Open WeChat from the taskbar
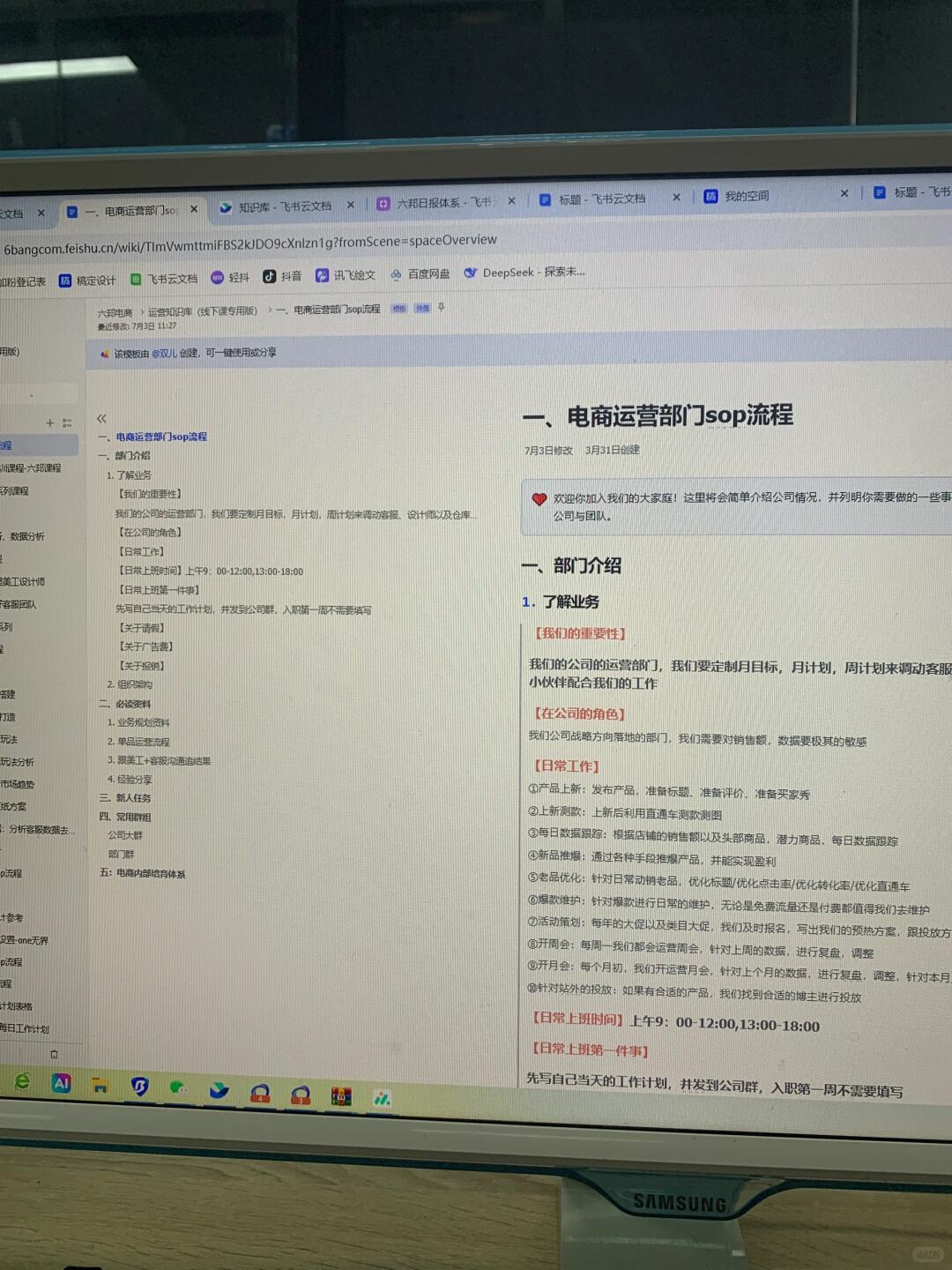Image resolution: width=952 pixels, height=1270 pixels. tap(179, 1088)
